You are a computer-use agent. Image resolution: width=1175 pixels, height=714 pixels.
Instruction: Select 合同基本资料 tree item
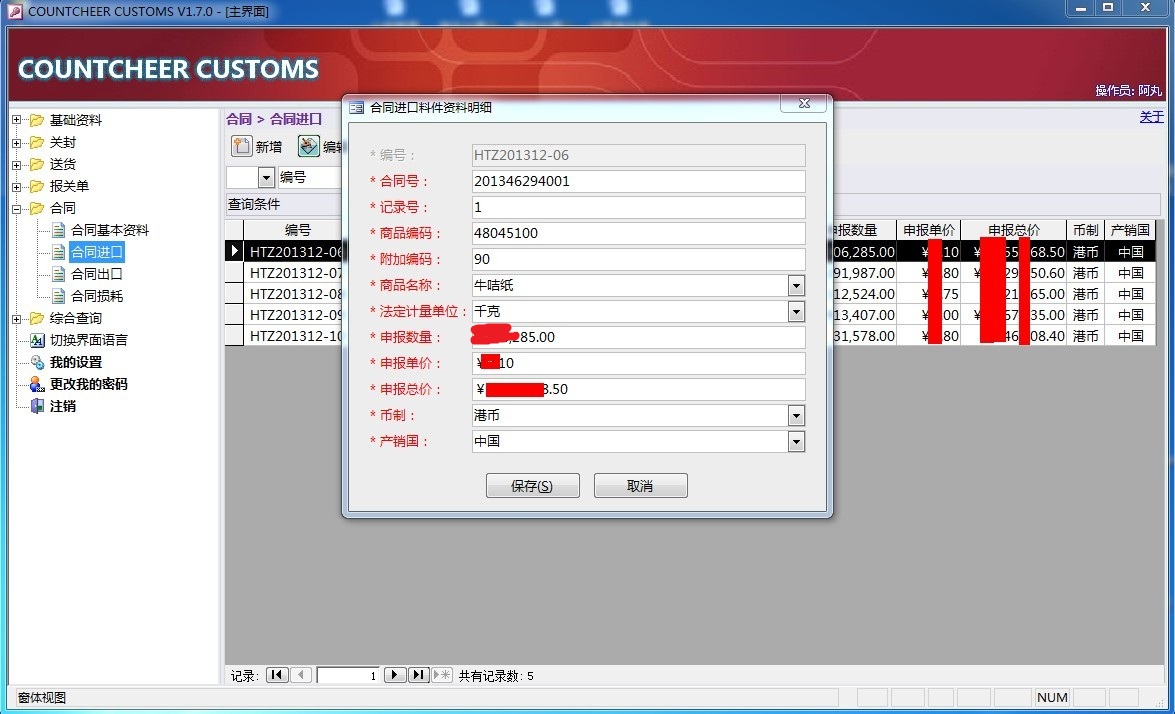pyautogui.click(x=109, y=230)
